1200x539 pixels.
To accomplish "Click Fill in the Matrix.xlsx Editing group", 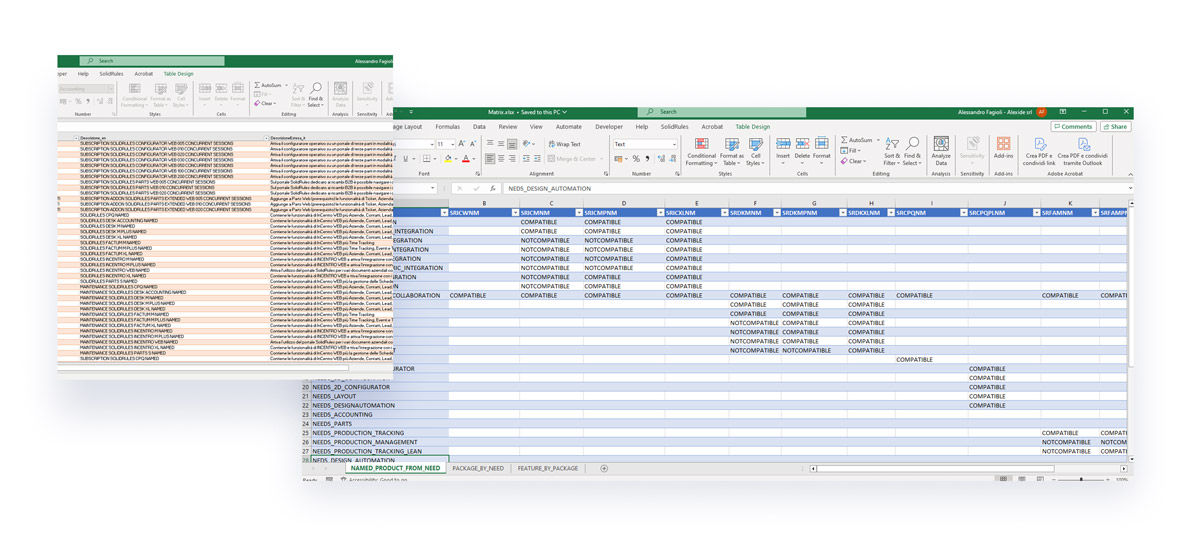I will click(x=852, y=151).
